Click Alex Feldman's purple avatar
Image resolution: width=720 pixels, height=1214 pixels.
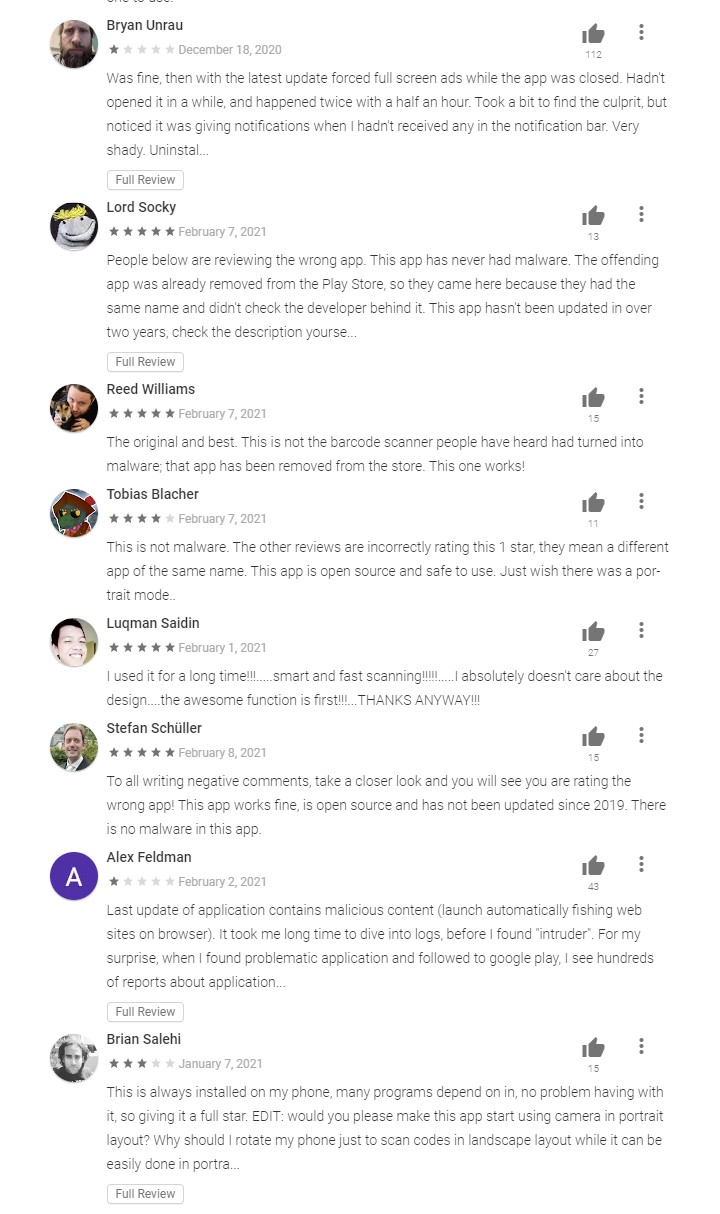74,876
